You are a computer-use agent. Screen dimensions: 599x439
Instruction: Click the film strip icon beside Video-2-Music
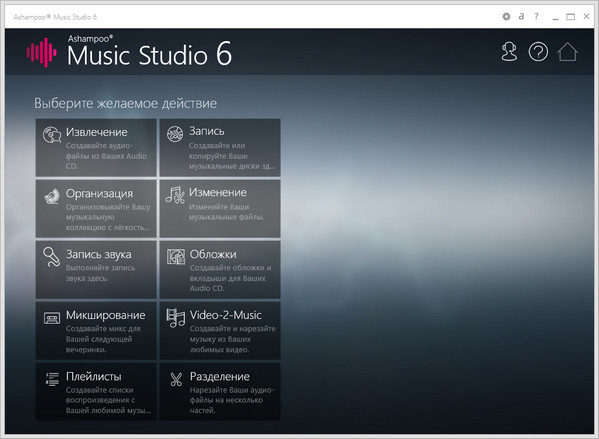coord(175,318)
